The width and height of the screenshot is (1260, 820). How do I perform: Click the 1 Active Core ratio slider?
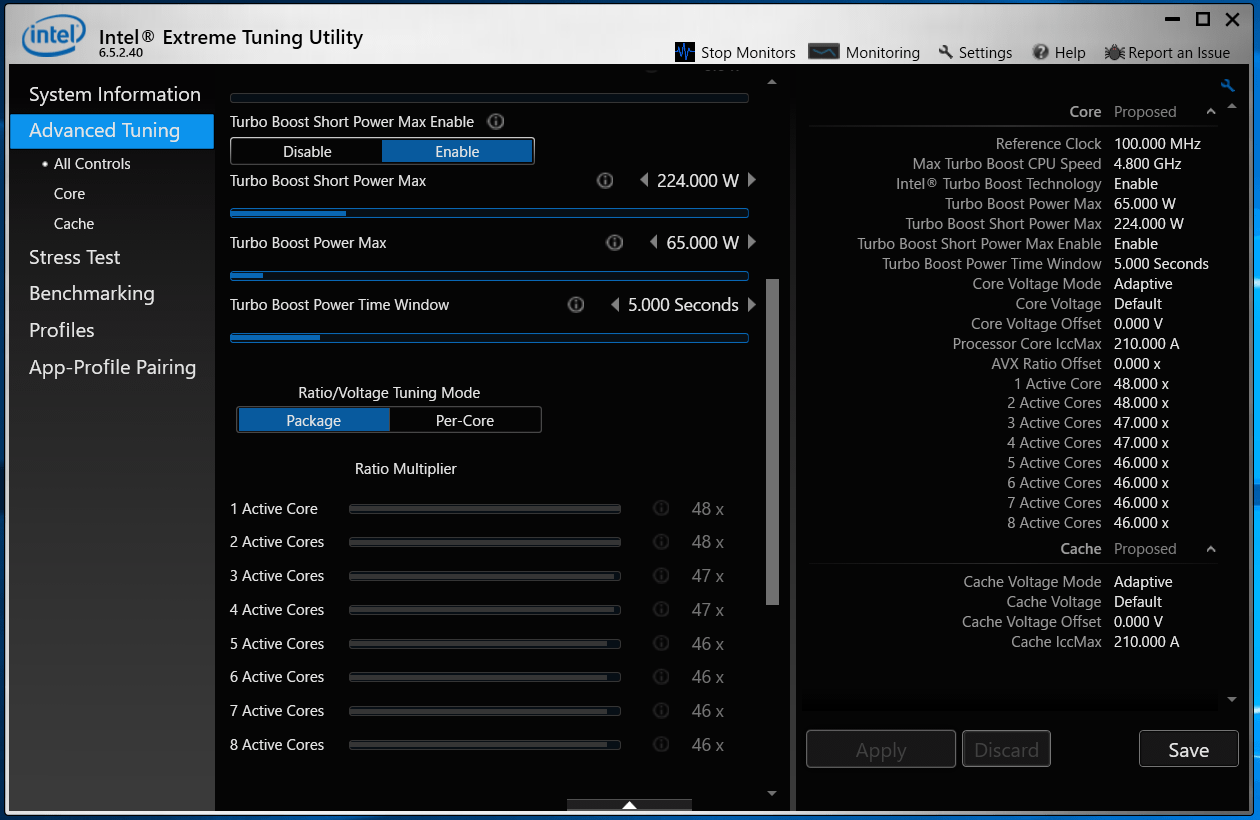(485, 509)
